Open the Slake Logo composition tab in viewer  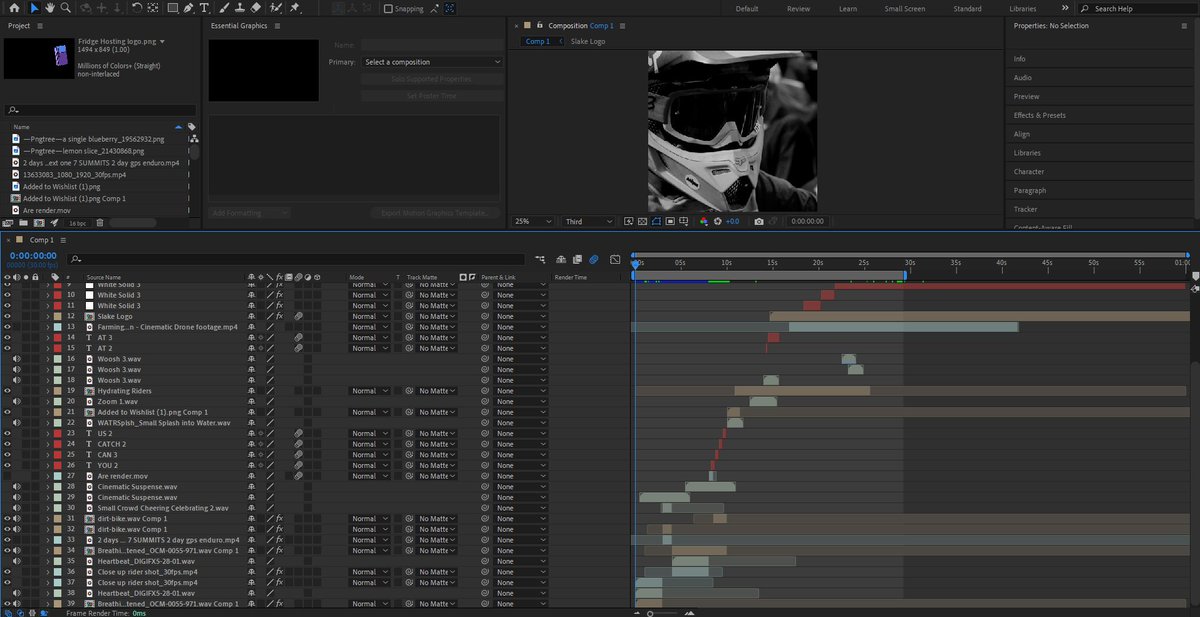[x=588, y=42]
